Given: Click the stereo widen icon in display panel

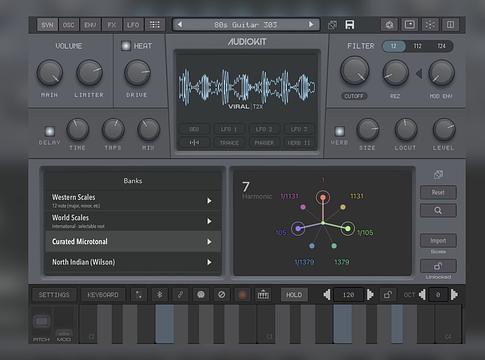Looking at the screenshot, I should click(194, 143).
